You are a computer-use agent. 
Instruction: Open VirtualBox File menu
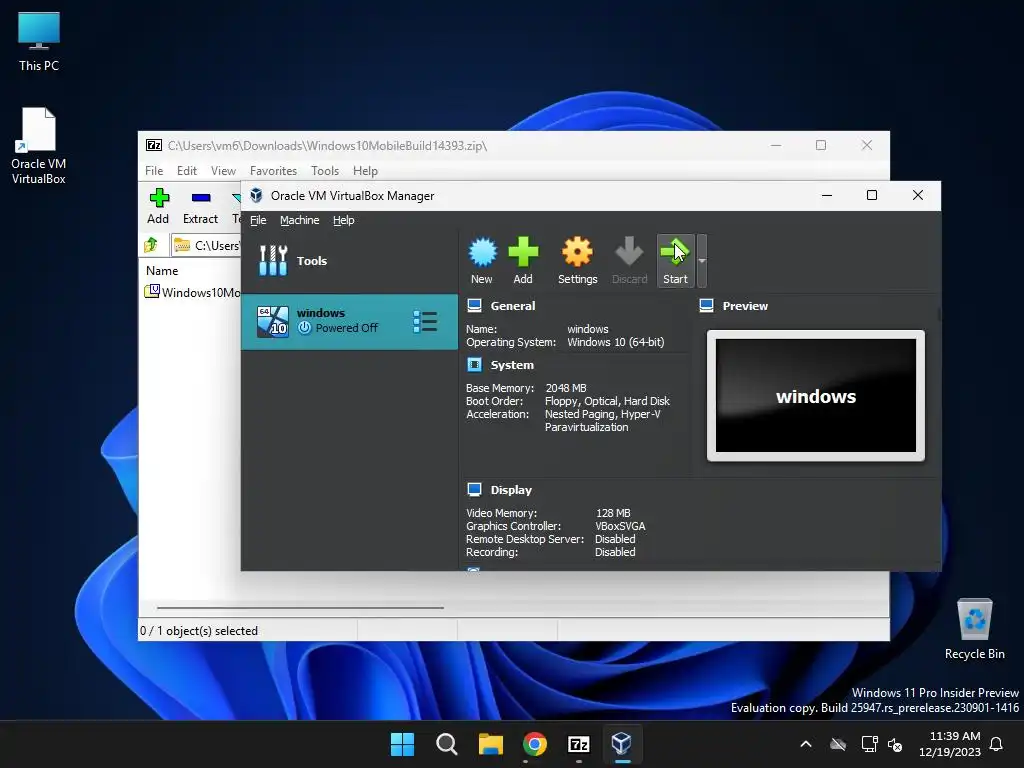[x=258, y=220]
